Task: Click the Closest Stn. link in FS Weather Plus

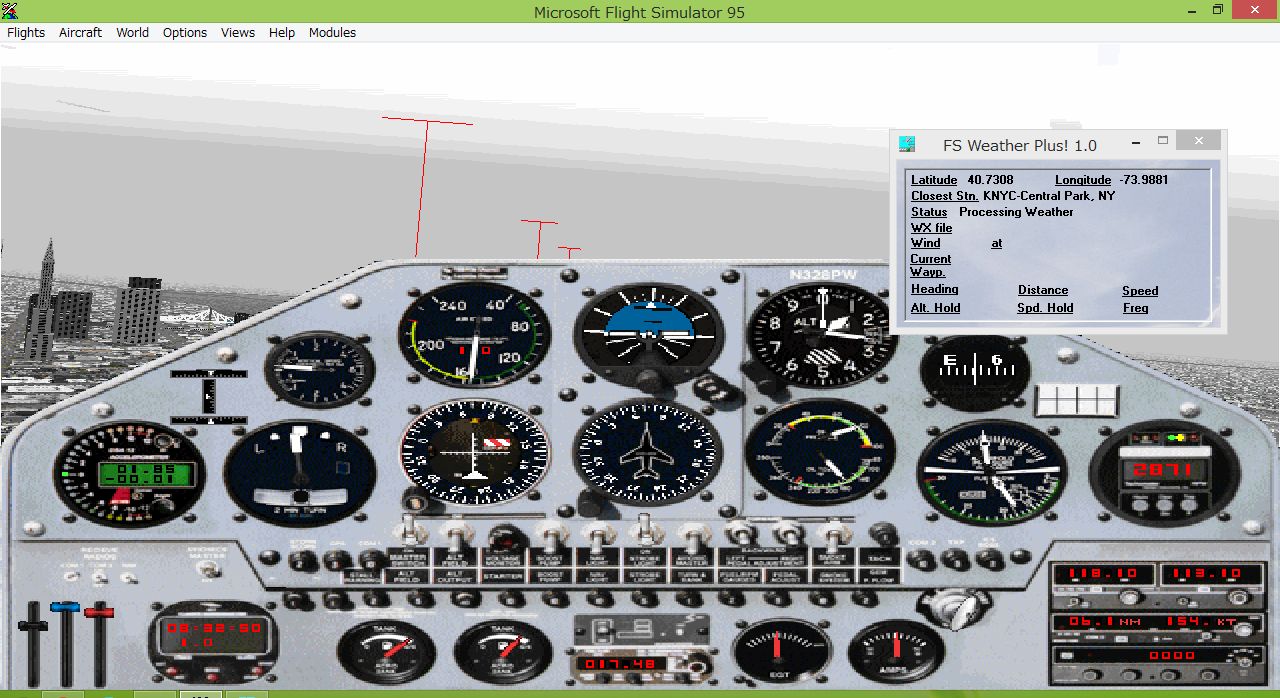Action: (x=944, y=196)
